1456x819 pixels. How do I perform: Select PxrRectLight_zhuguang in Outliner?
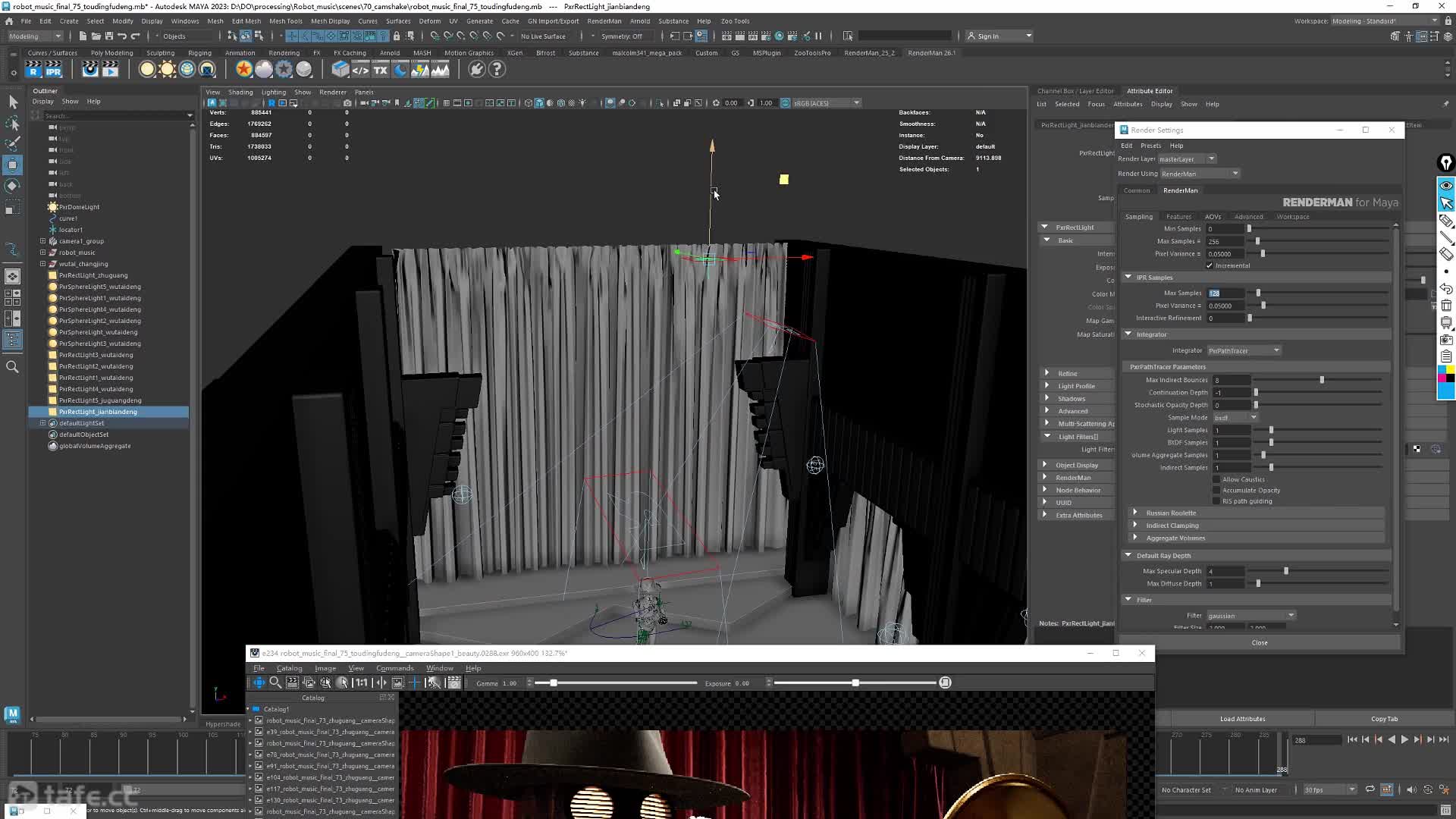(x=93, y=275)
